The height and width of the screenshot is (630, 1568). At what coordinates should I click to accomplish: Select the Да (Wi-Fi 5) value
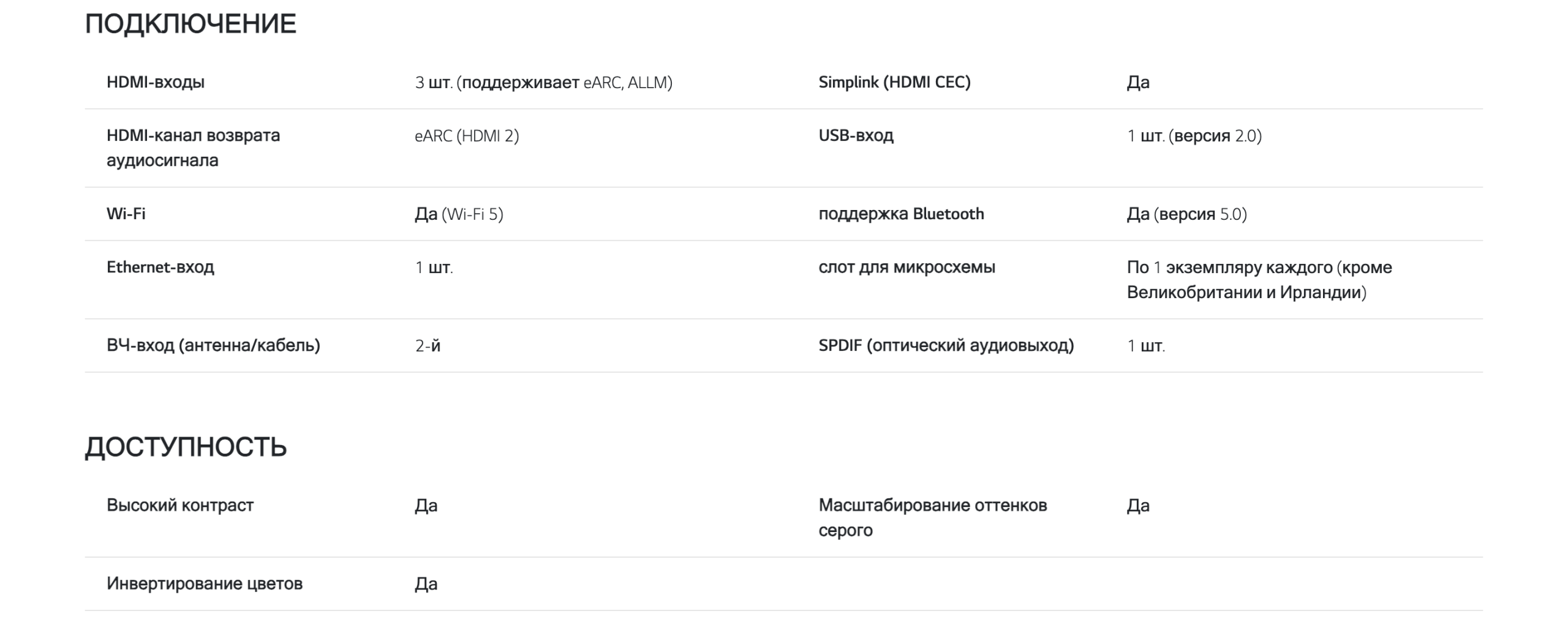click(x=459, y=214)
